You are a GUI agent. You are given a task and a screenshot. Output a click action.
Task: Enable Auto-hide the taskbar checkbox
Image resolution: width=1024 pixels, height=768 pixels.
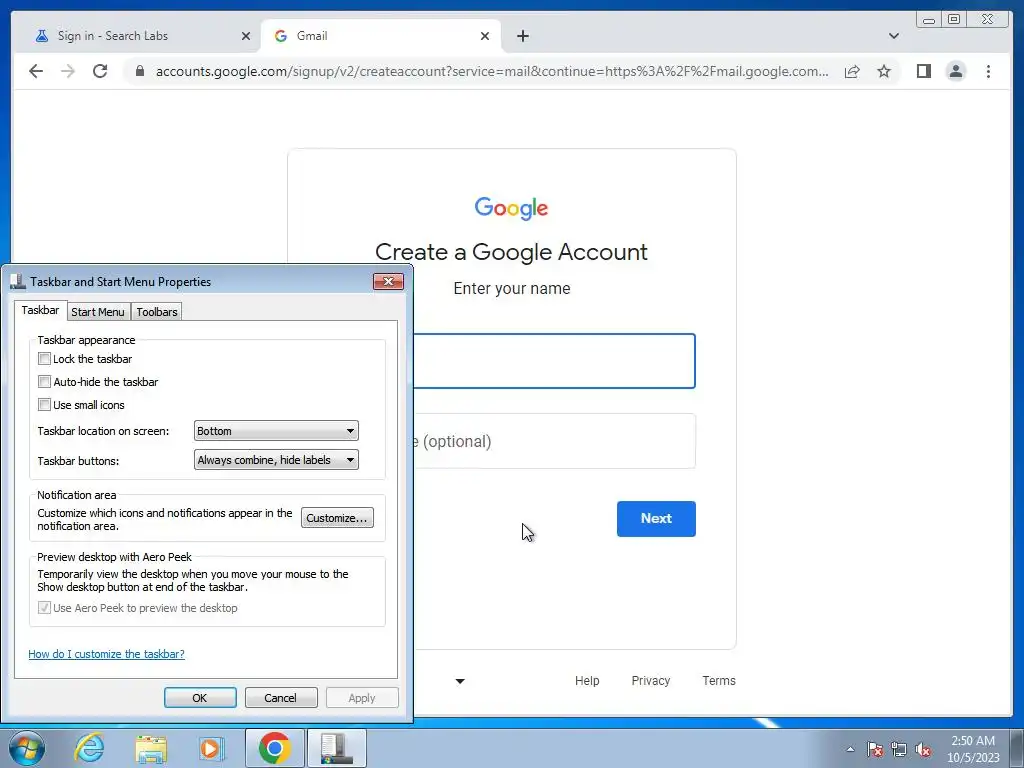[44, 381]
